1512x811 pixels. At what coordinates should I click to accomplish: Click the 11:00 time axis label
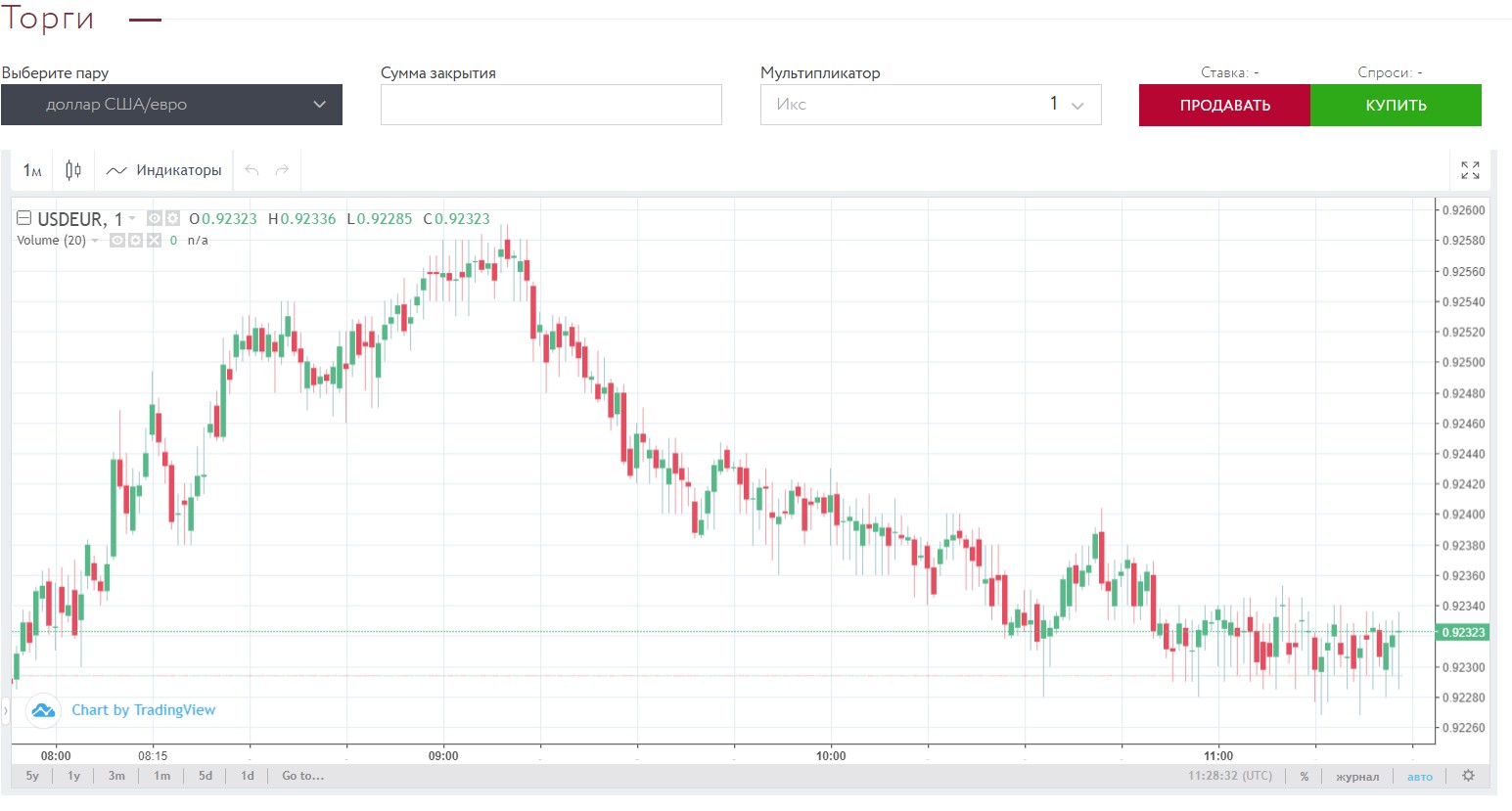1218,756
